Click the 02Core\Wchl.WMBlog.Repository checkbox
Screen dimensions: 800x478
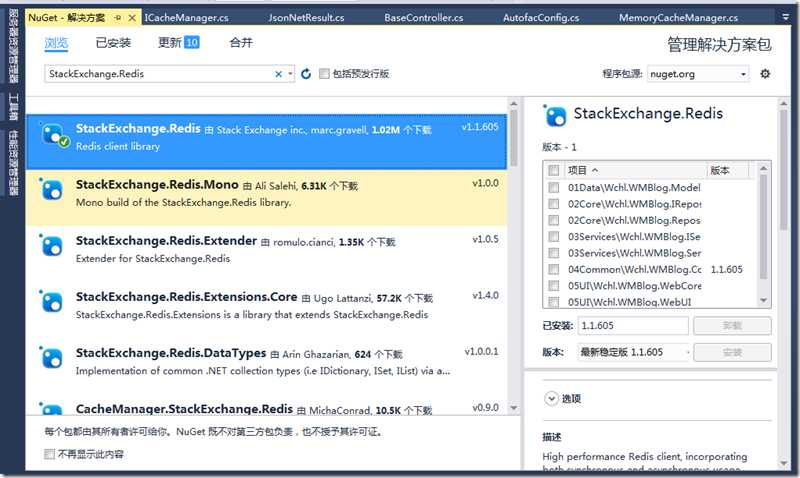[x=554, y=220]
